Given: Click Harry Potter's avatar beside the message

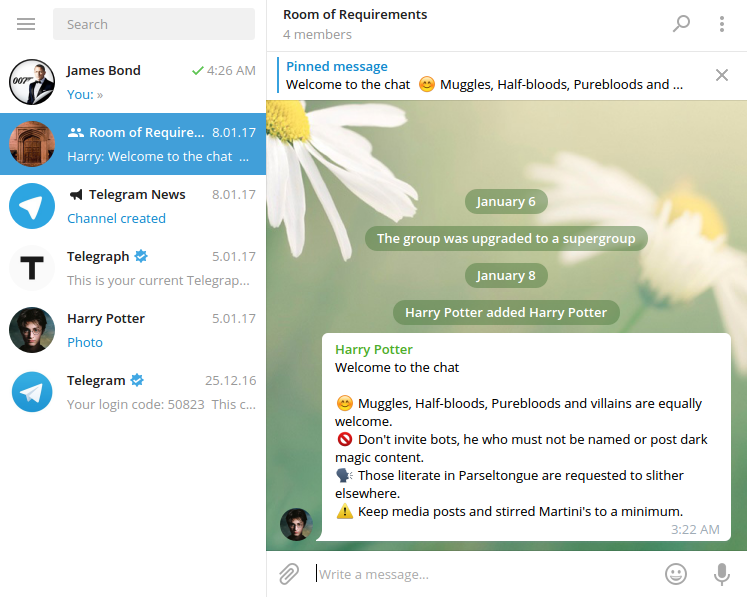Looking at the screenshot, I should pyautogui.click(x=296, y=524).
